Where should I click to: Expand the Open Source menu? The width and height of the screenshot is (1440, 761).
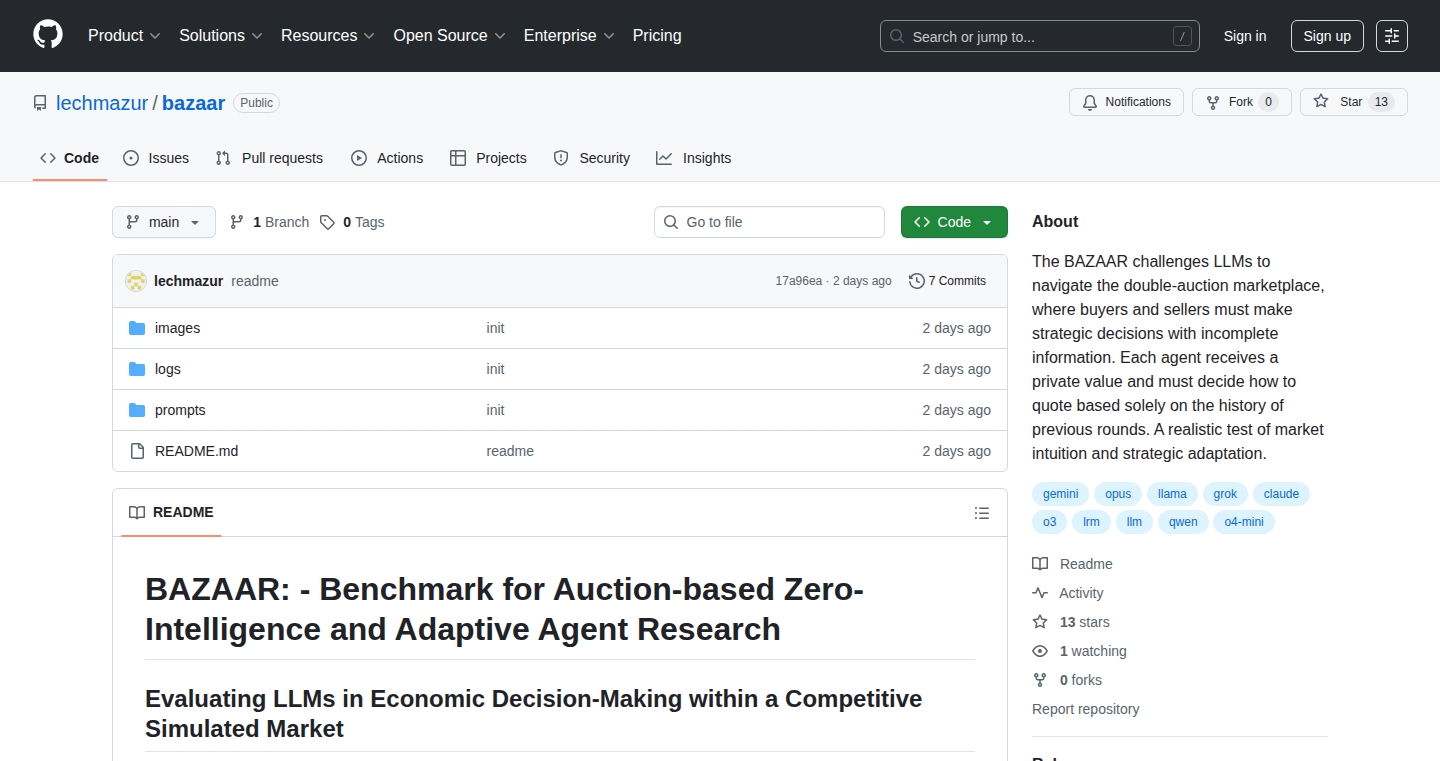(x=449, y=35)
